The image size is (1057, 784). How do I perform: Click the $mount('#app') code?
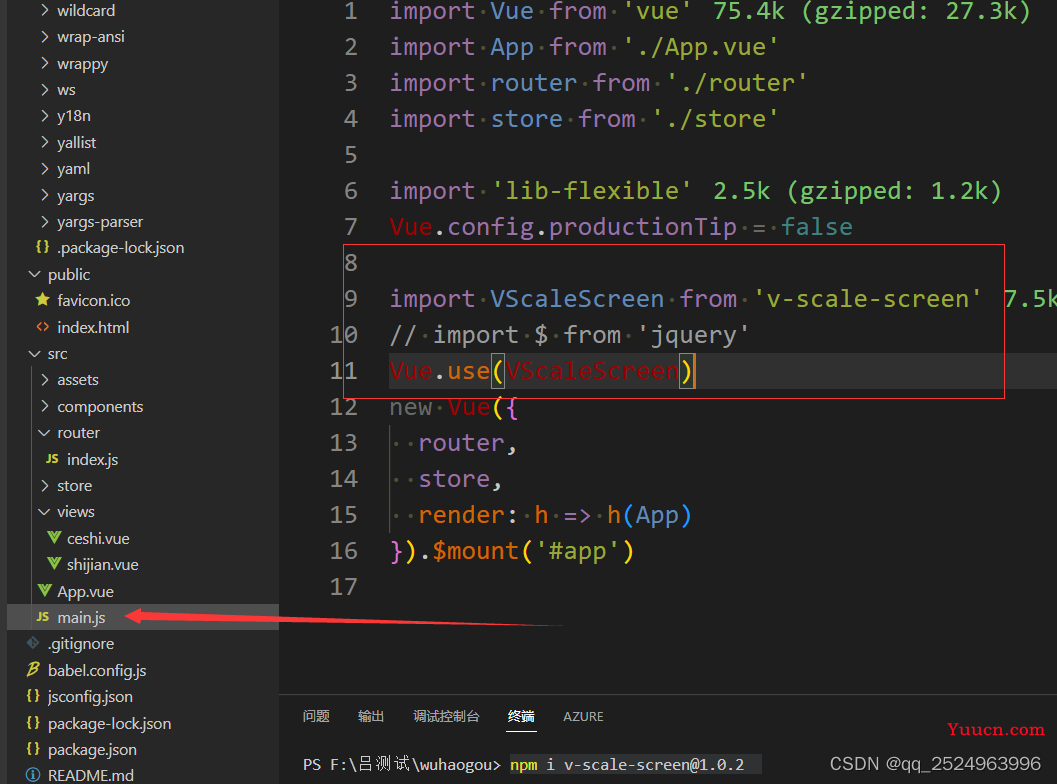[x=533, y=551]
